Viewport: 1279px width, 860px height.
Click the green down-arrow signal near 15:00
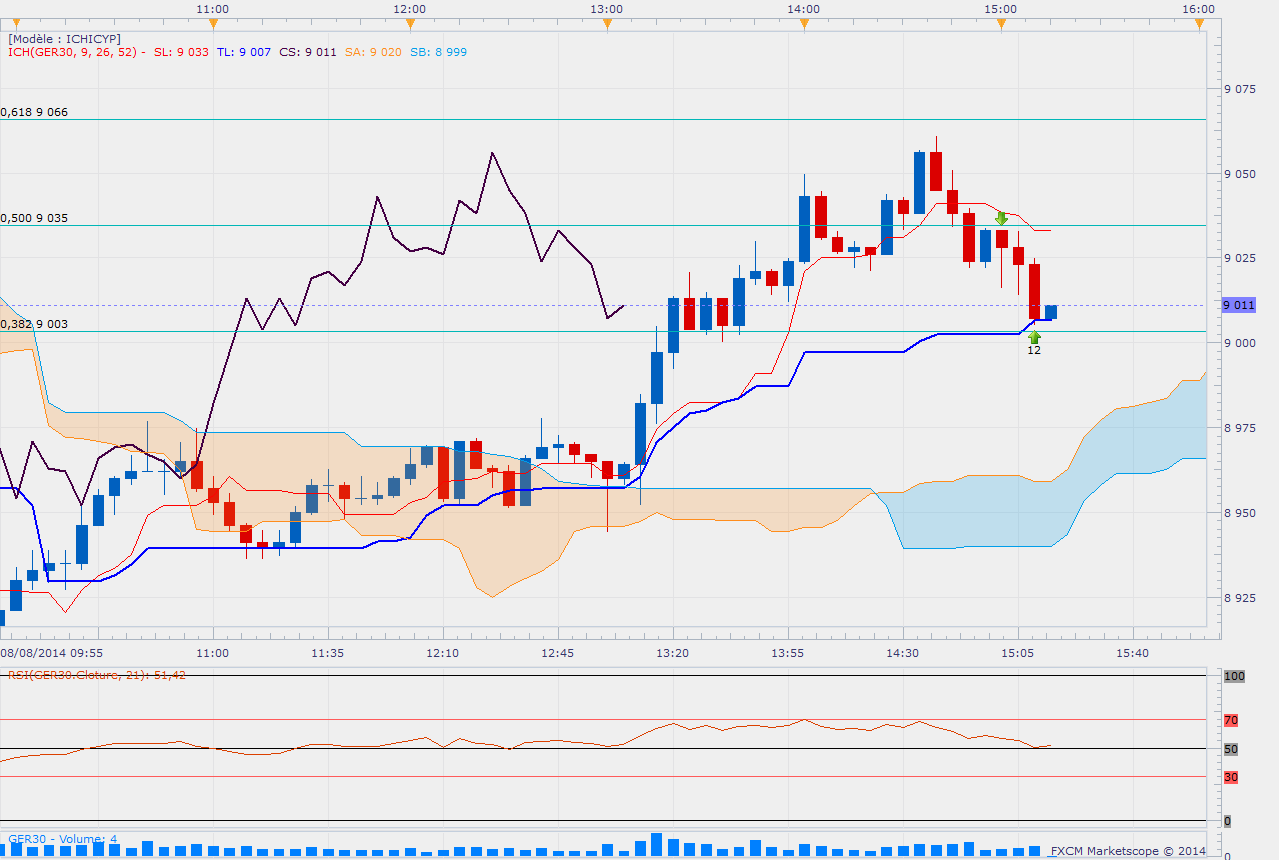tap(1001, 217)
